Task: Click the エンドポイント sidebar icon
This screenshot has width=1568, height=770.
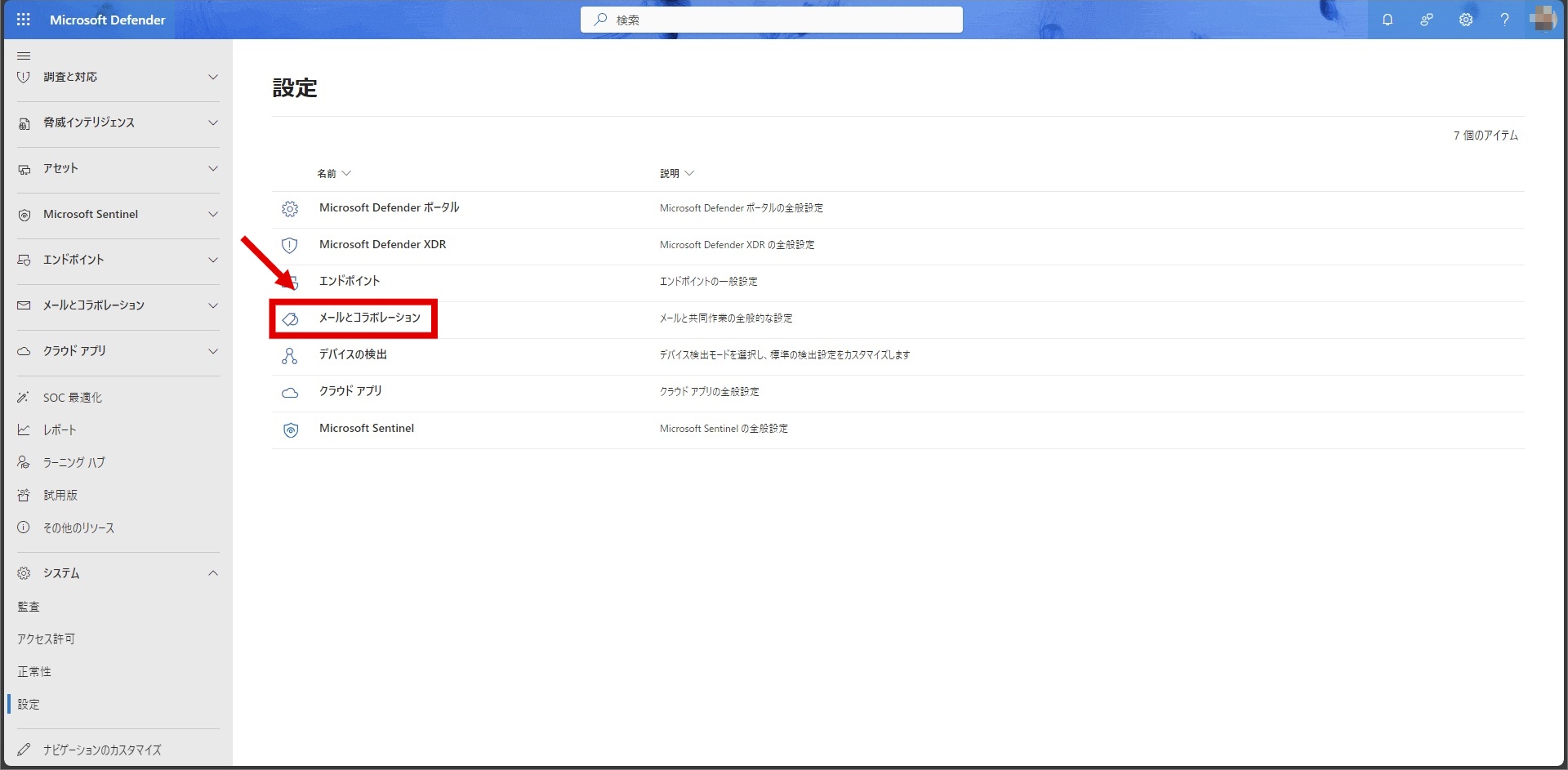Action: pos(24,260)
